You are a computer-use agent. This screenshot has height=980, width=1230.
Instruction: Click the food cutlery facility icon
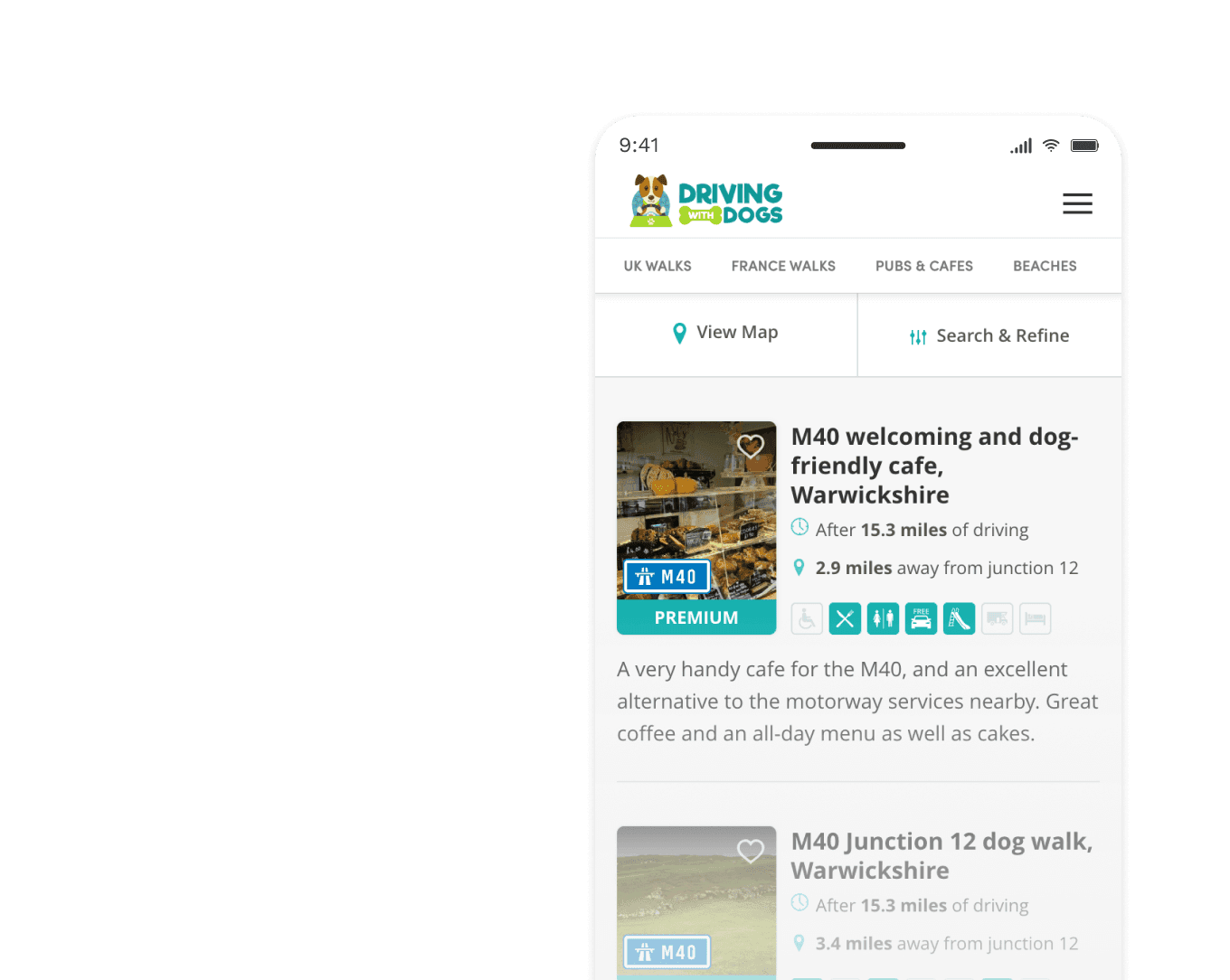click(x=845, y=619)
